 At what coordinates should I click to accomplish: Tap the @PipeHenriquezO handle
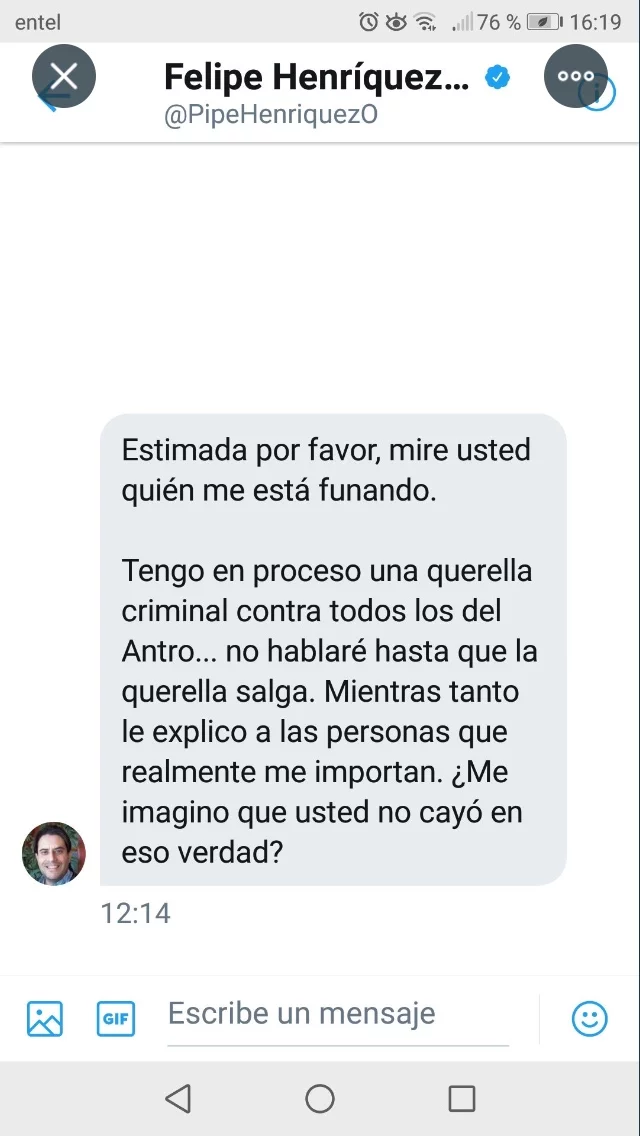pos(271,116)
